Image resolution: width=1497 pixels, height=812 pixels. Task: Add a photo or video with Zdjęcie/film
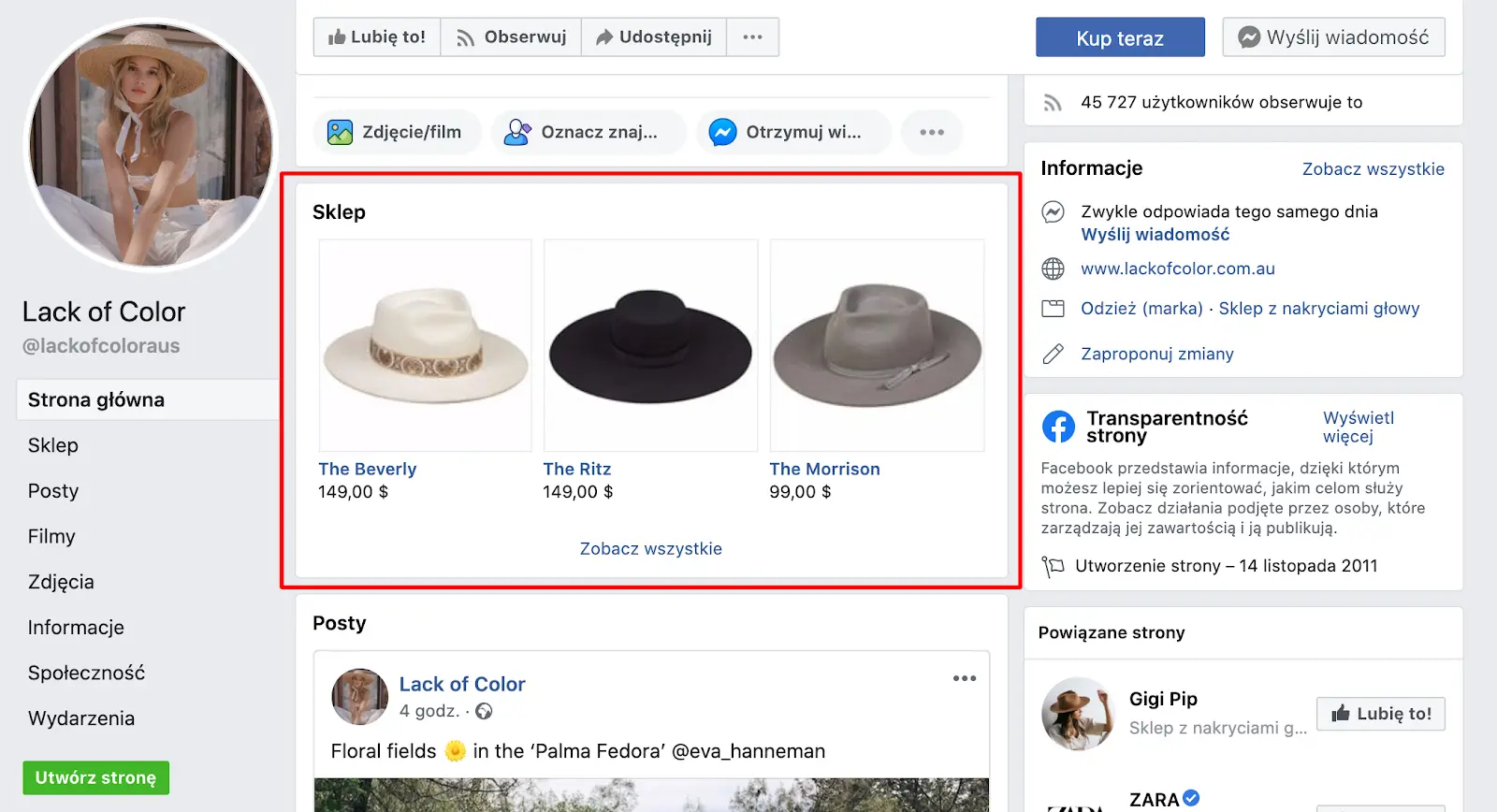[397, 132]
